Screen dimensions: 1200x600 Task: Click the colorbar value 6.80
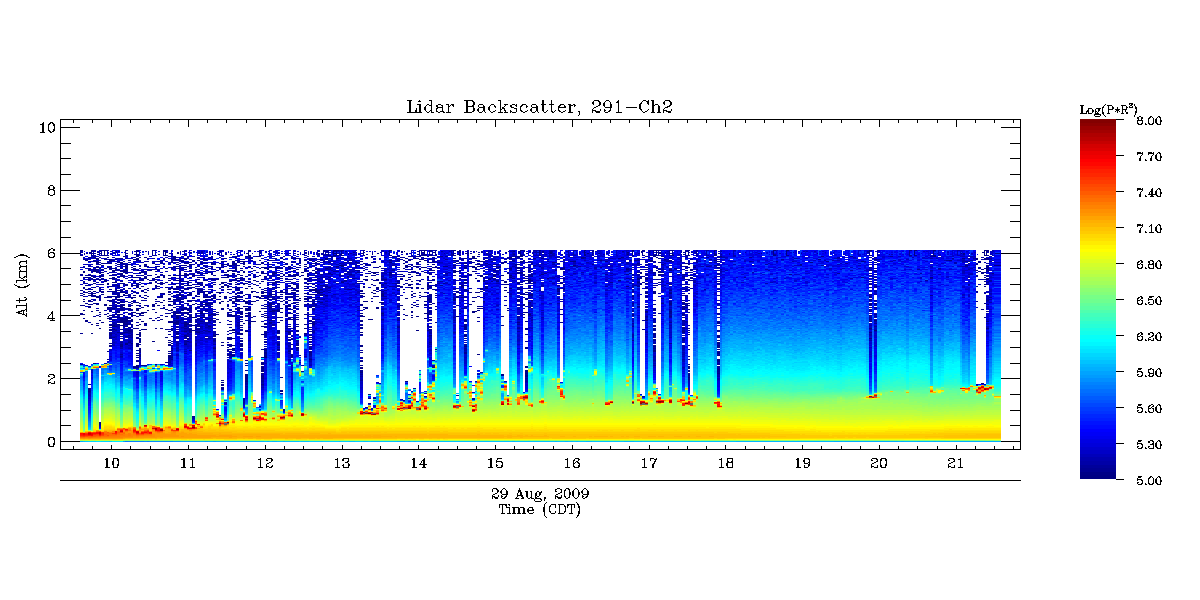1149,265
